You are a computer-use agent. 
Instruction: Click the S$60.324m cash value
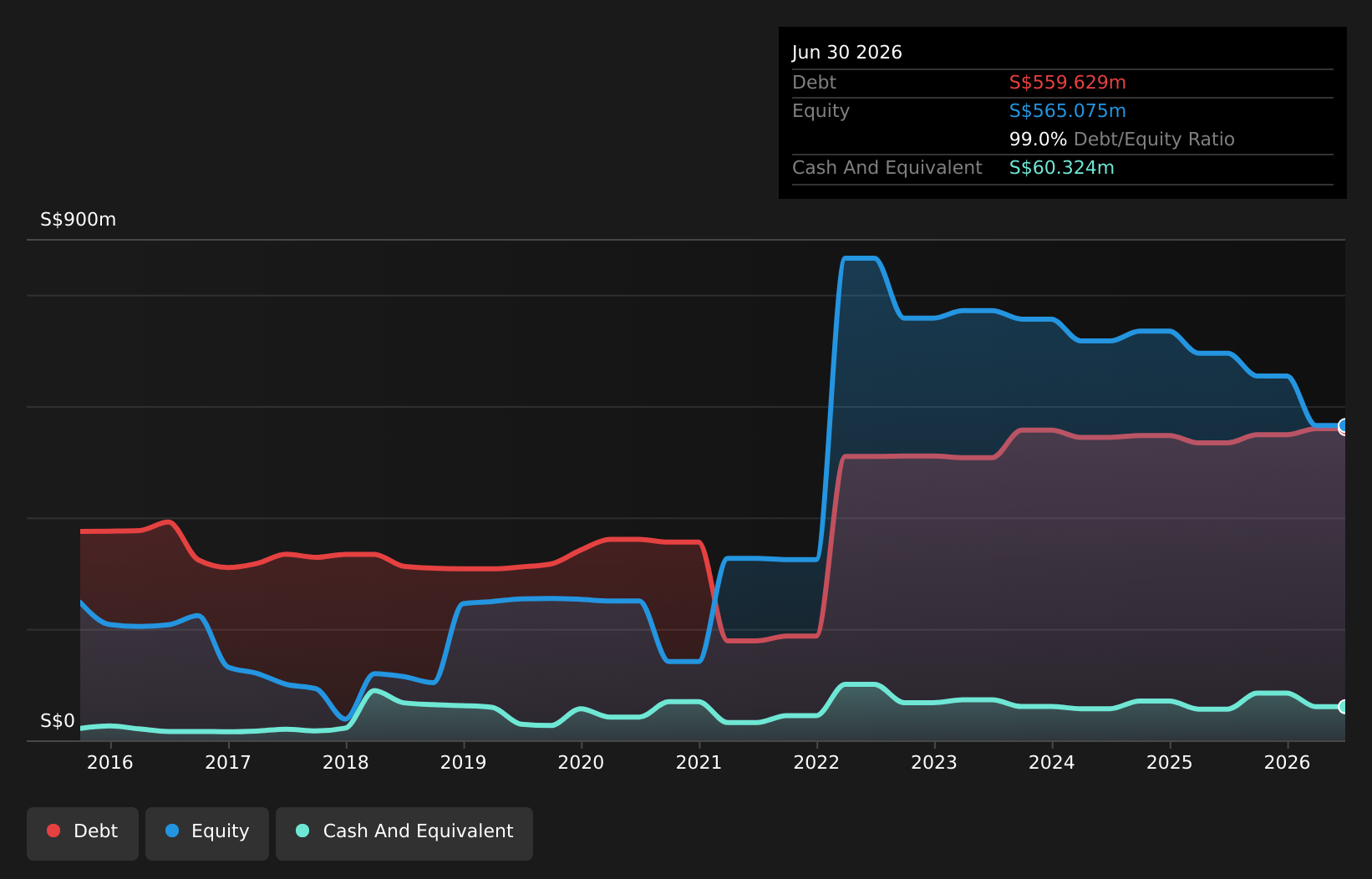pos(1062,168)
